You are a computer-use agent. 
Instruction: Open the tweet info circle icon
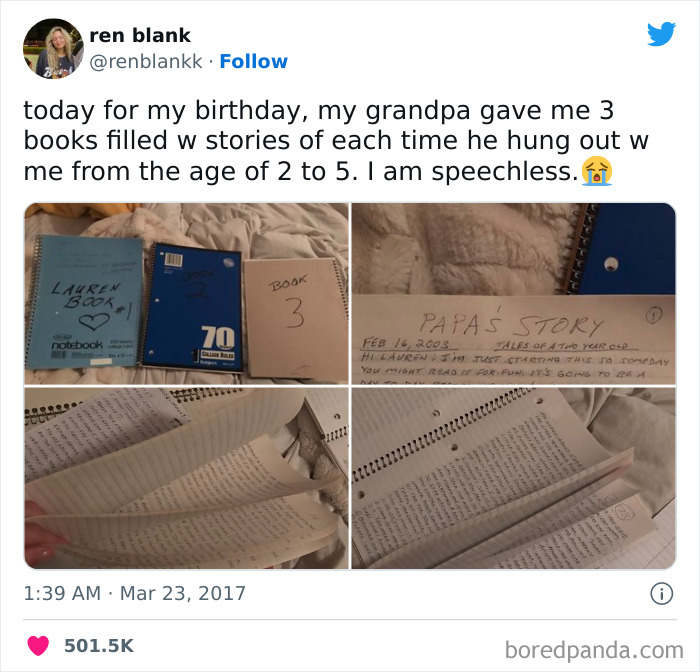661,594
